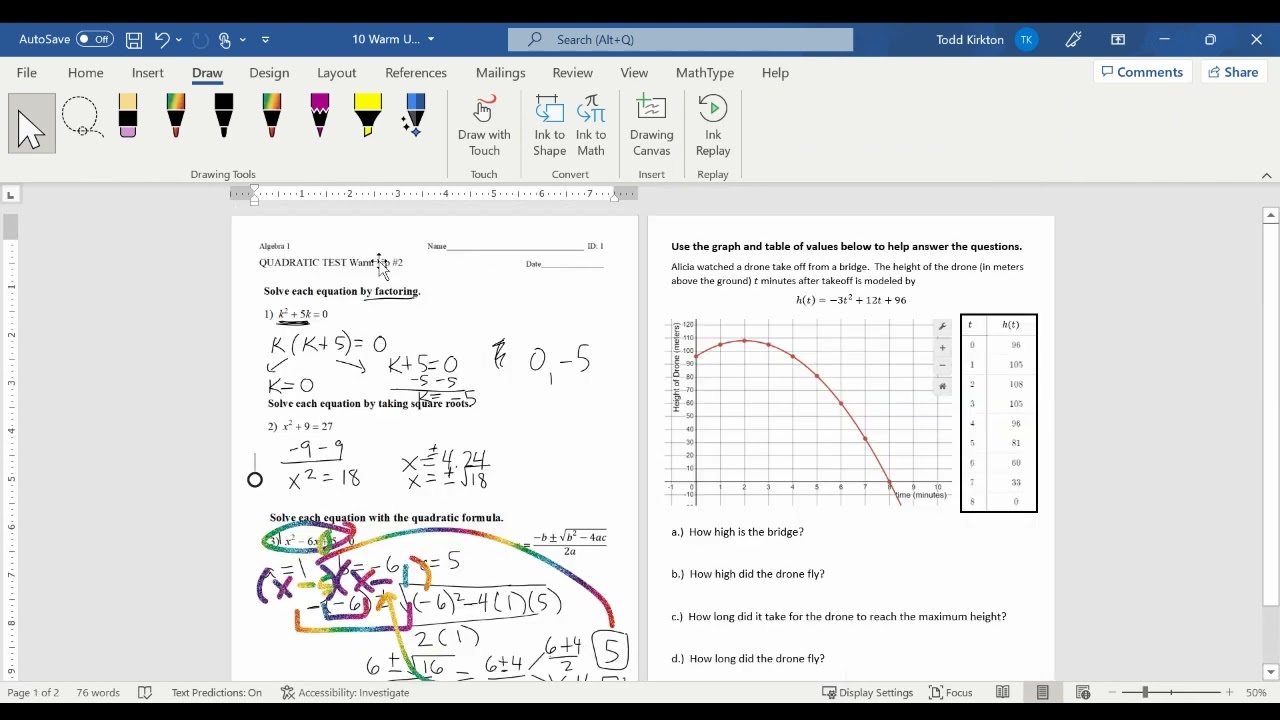Screen dimensions: 1280x720
Task: Click the 50% zoom level
Action: (1256, 692)
